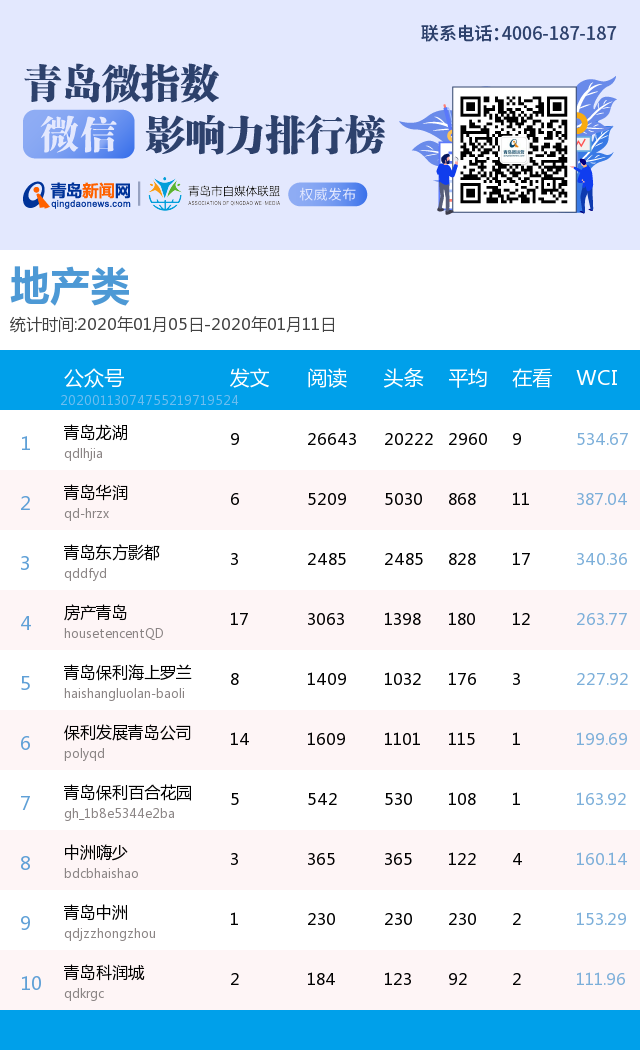This screenshot has width=640, height=1050.
Task: Click the 阅读 column header
Action: coord(326,378)
